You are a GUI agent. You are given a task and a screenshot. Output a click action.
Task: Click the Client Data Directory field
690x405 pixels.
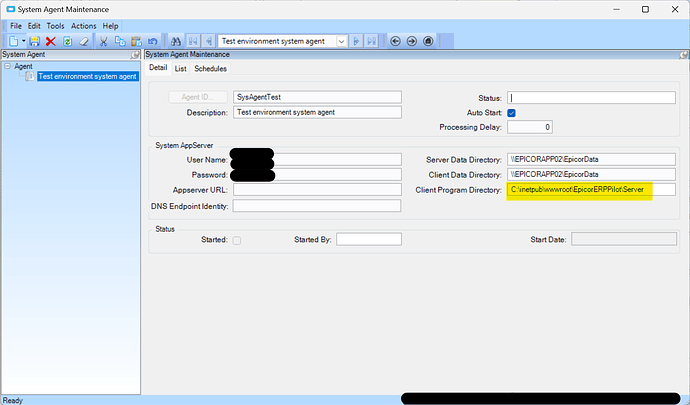591,174
